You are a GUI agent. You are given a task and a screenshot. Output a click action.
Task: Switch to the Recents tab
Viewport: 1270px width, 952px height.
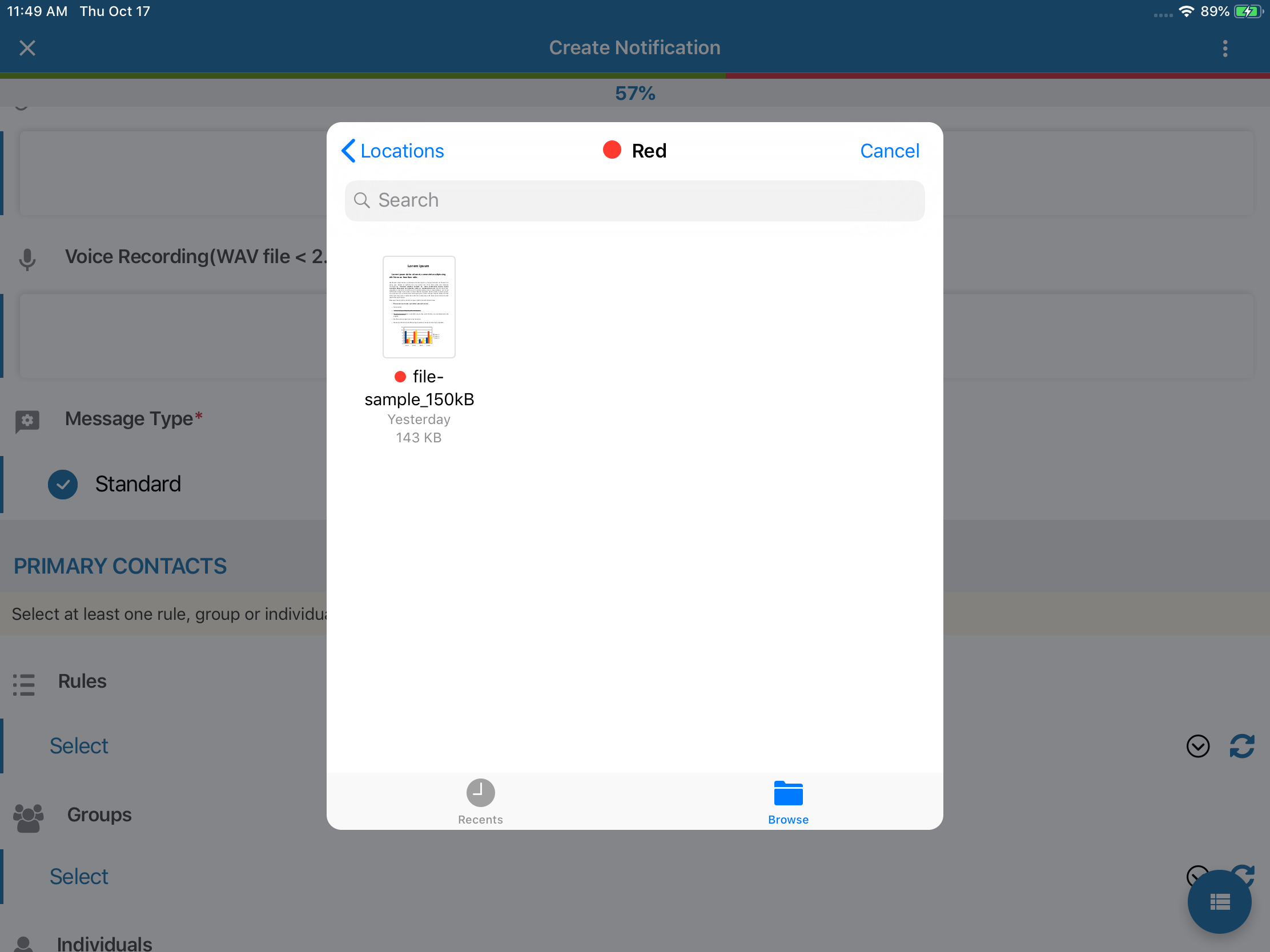(480, 802)
